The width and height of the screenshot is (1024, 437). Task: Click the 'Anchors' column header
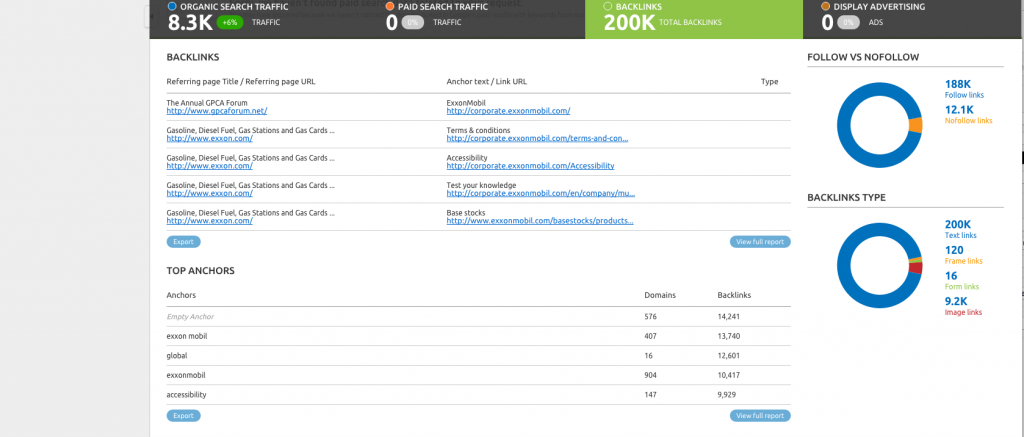pos(181,295)
